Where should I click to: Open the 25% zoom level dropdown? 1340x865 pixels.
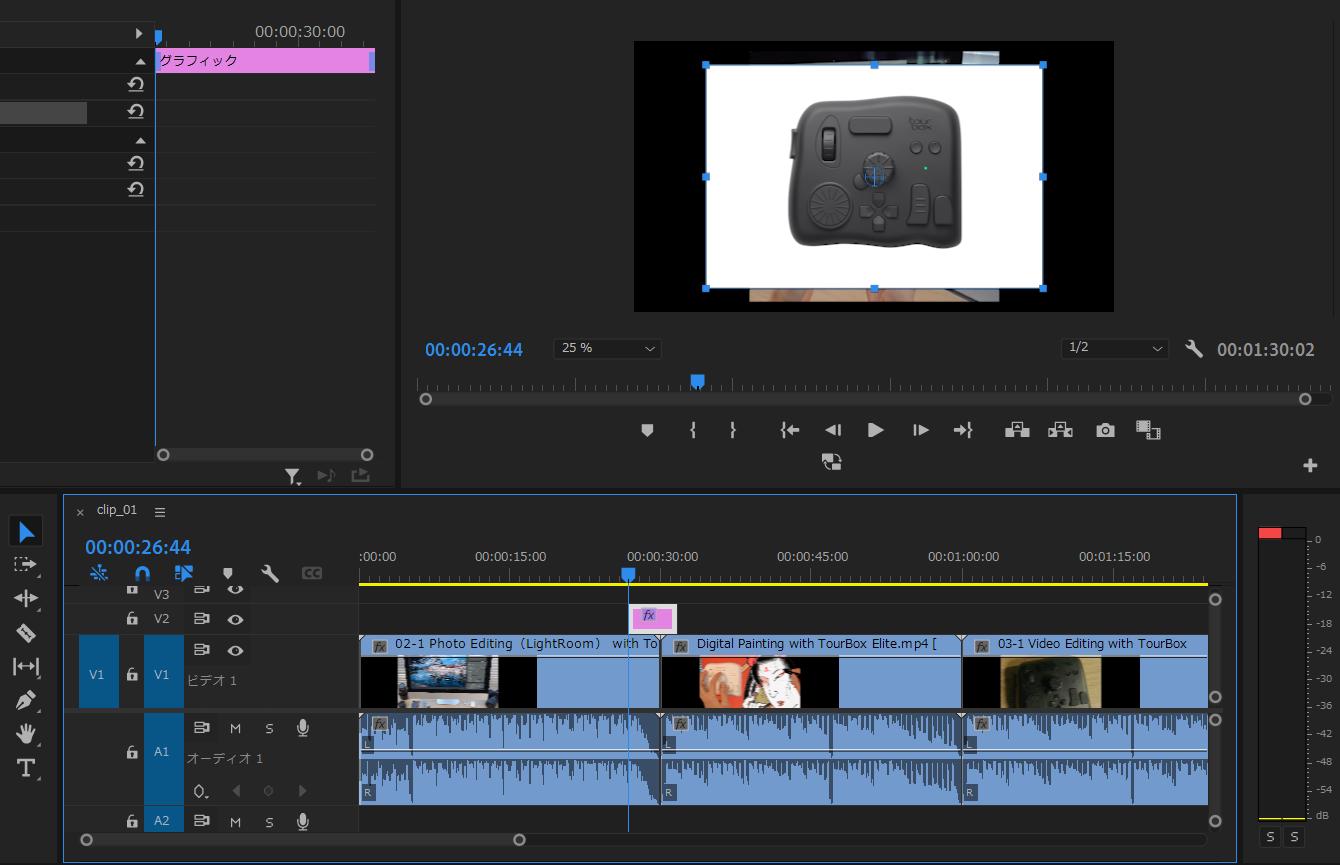606,348
